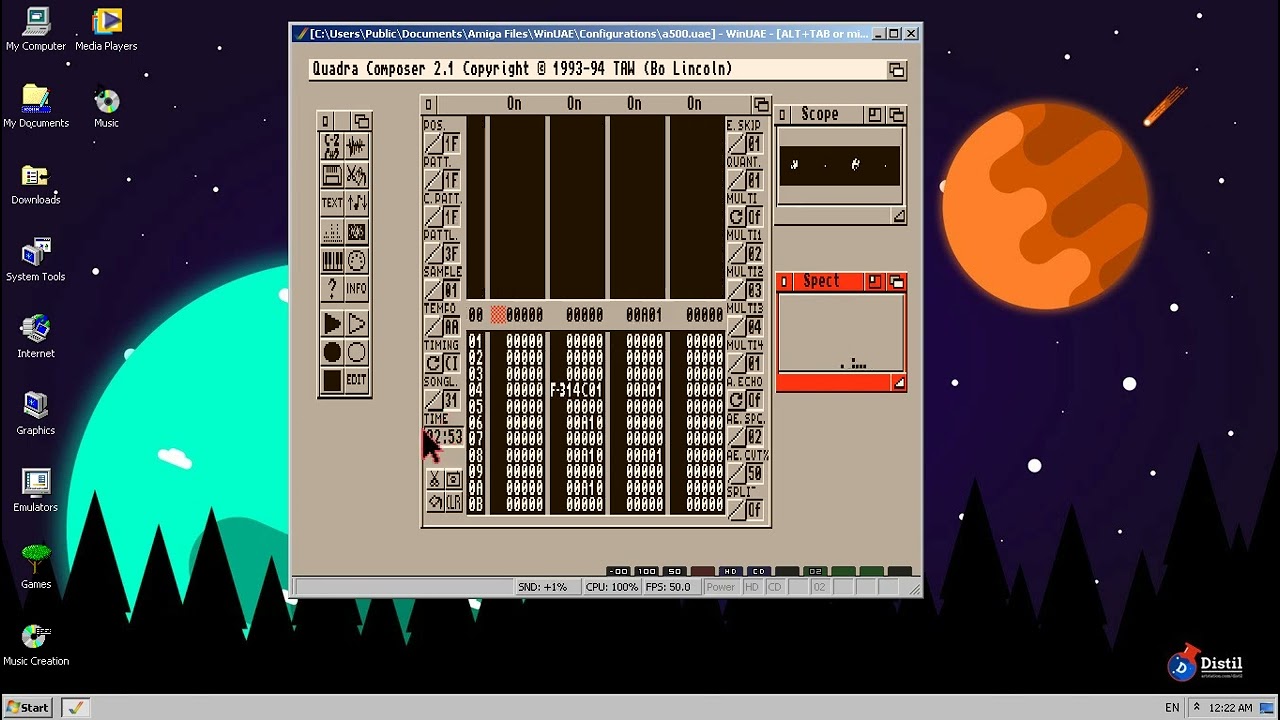The width and height of the screenshot is (1280, 720).
Task: Click the SAMPLE value field 01
Action: (x=452, y=291)
